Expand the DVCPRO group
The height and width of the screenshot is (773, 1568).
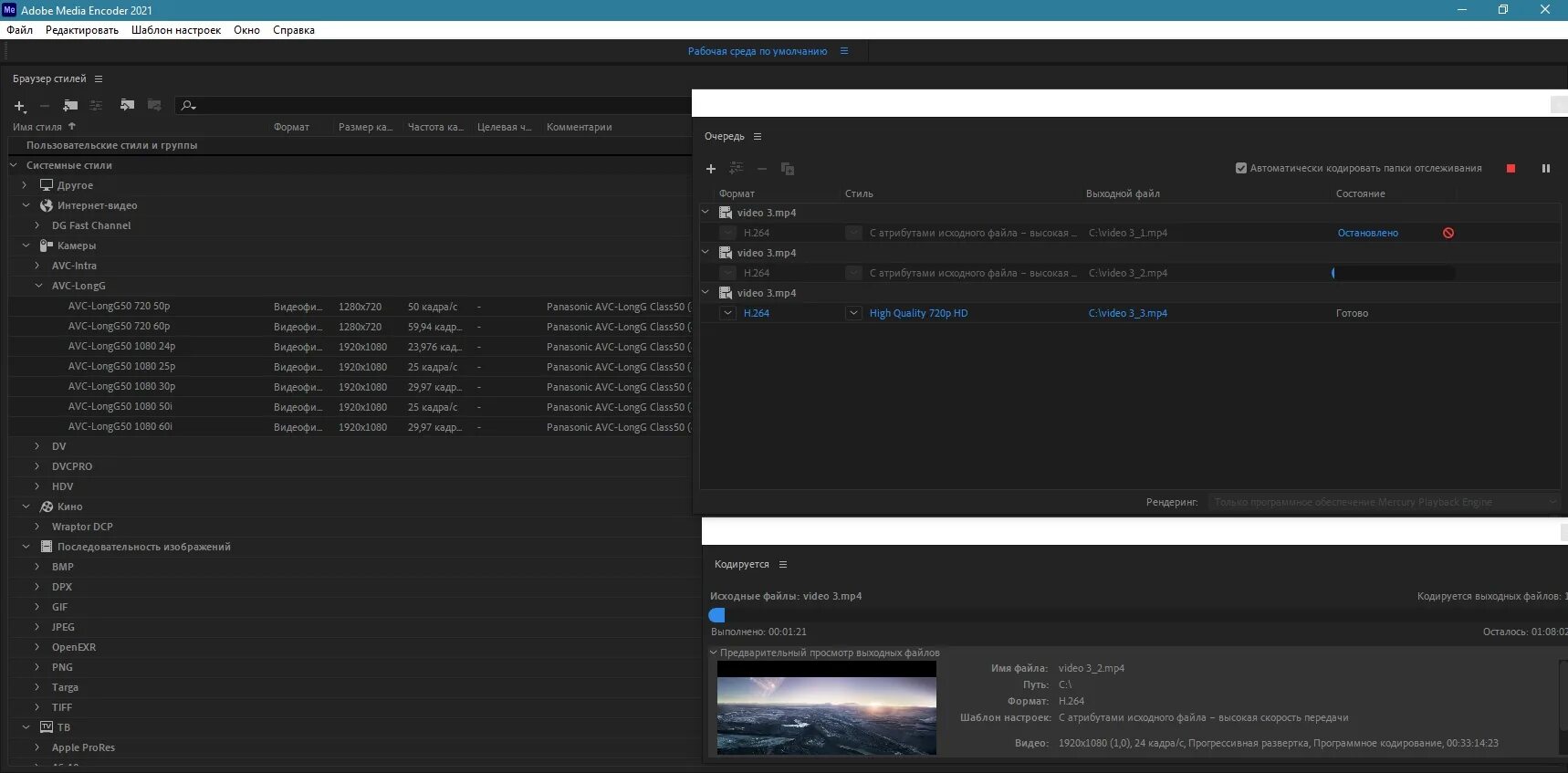37,466
